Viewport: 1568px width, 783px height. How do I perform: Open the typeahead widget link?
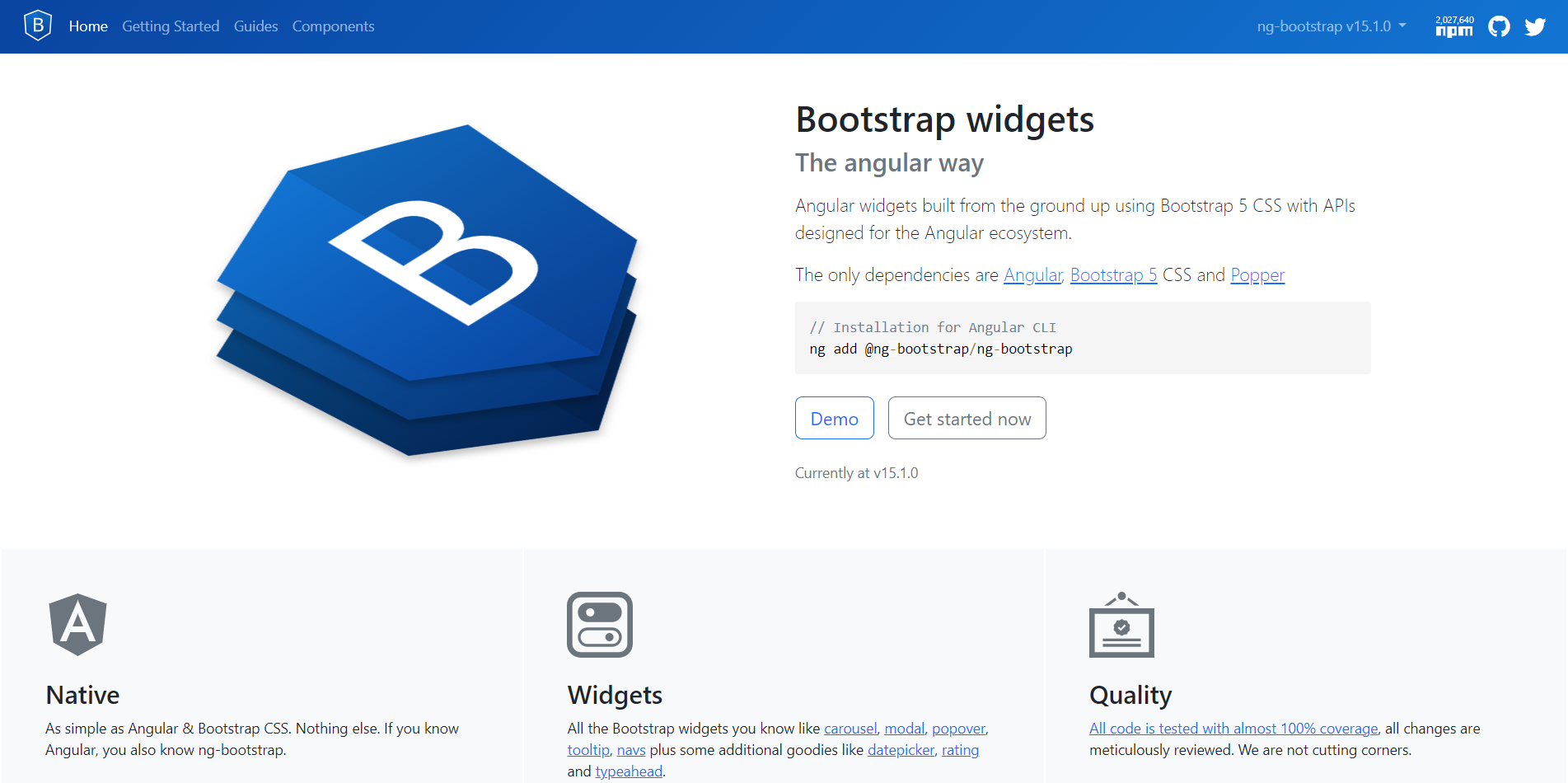point(629,771)
